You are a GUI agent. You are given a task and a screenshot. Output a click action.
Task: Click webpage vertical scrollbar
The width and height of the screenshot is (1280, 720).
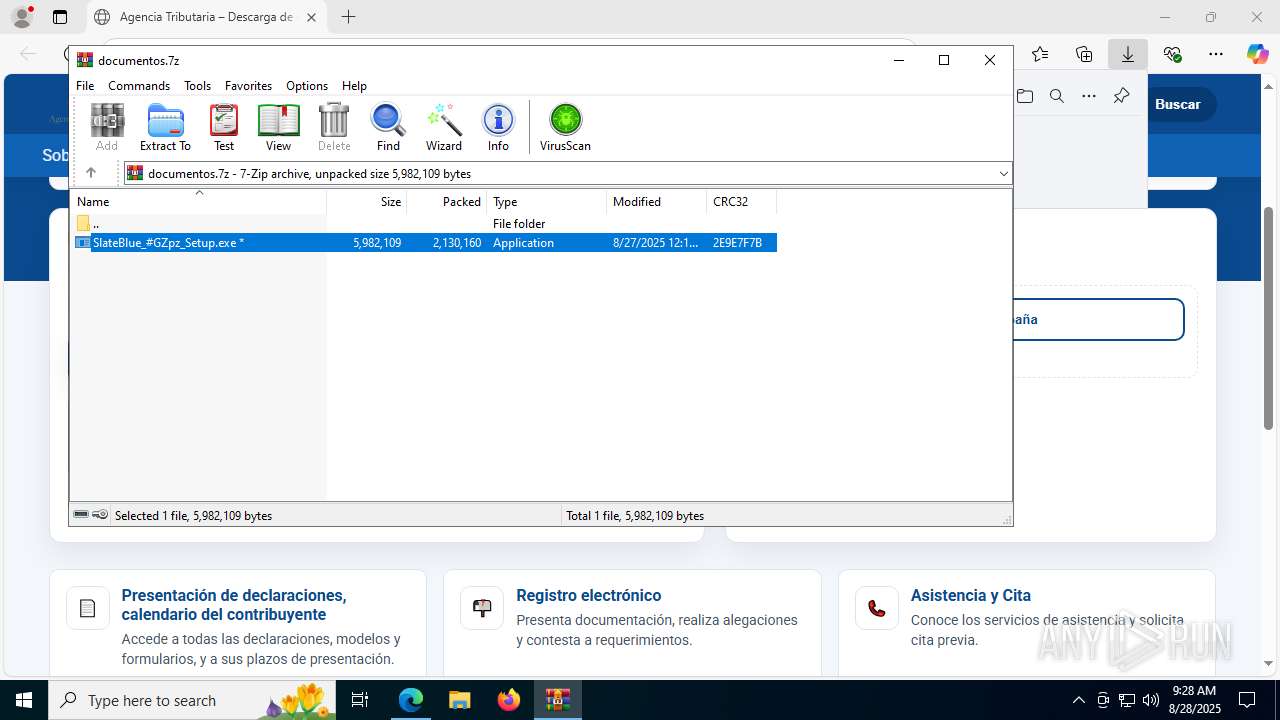coord(1268,318)
